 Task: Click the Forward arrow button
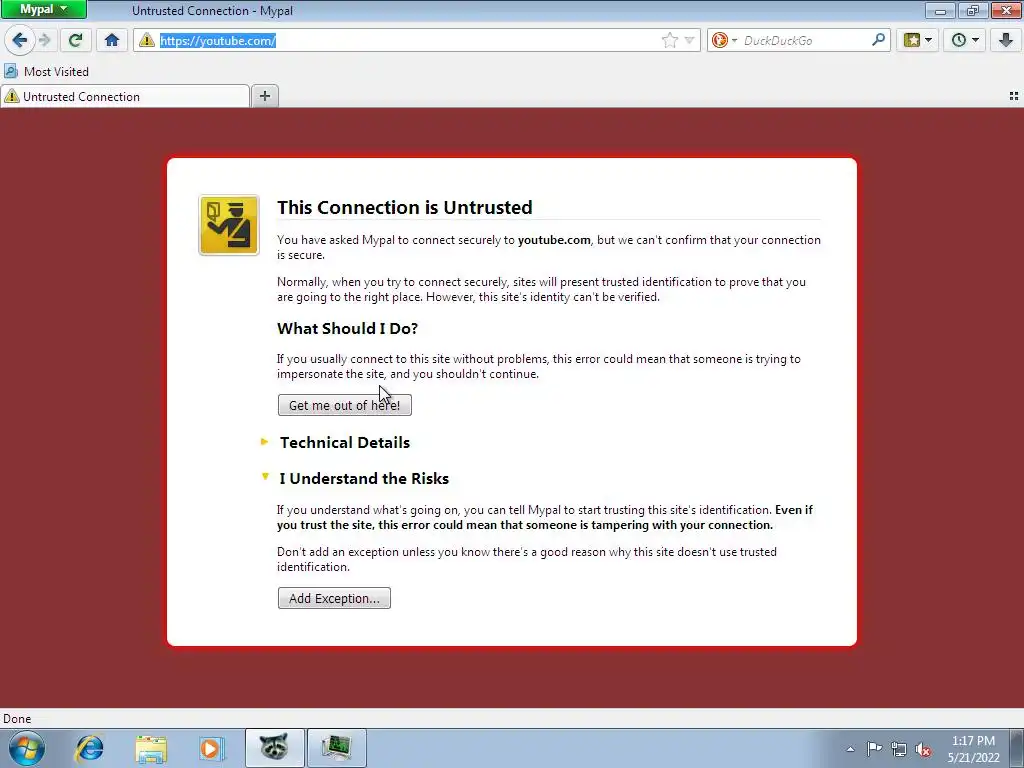coord(44,40)
